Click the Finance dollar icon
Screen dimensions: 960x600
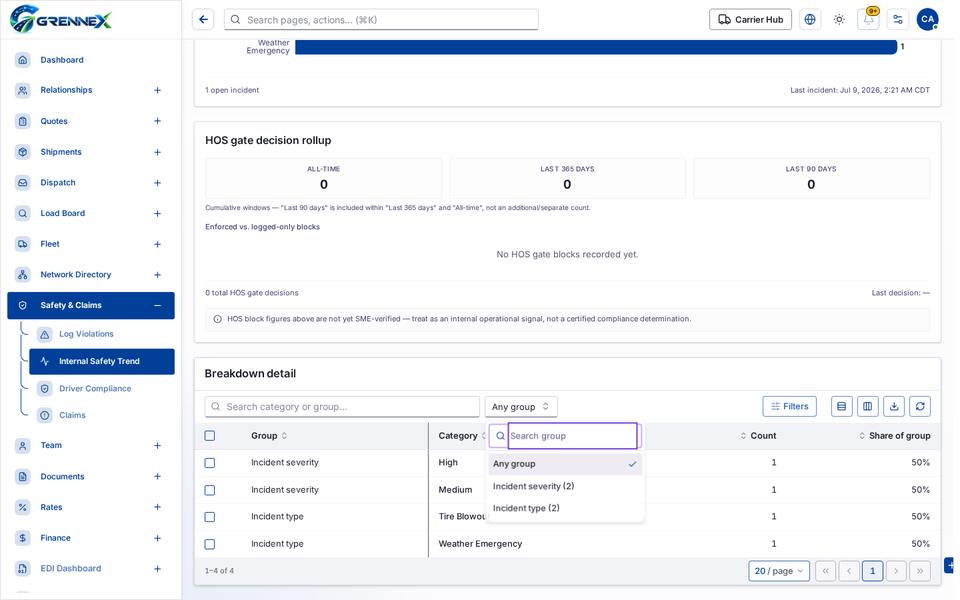pyautogui.click(x=23, y=538)
